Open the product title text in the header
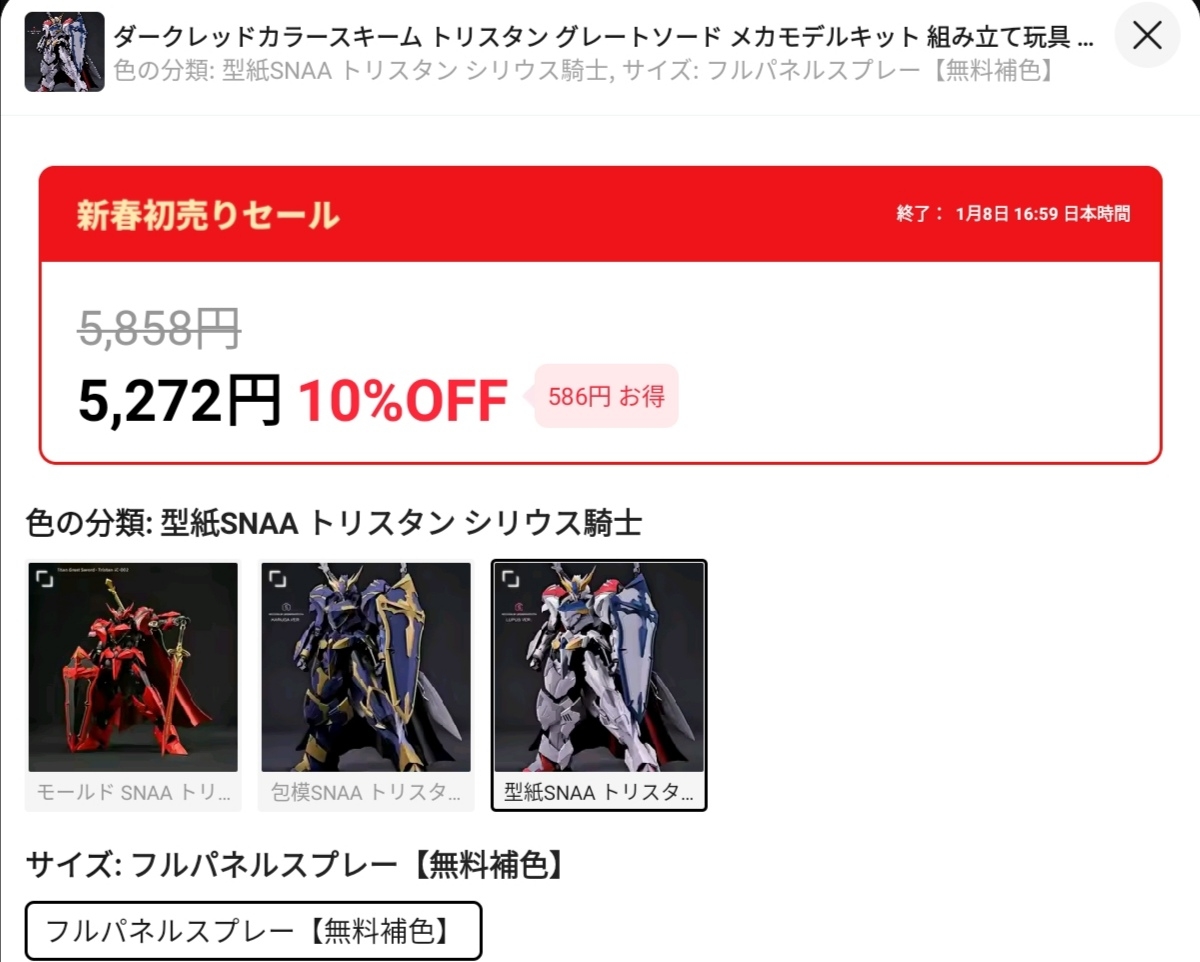The height and width of the screenshot is (962, 1200). click(603, 37)
